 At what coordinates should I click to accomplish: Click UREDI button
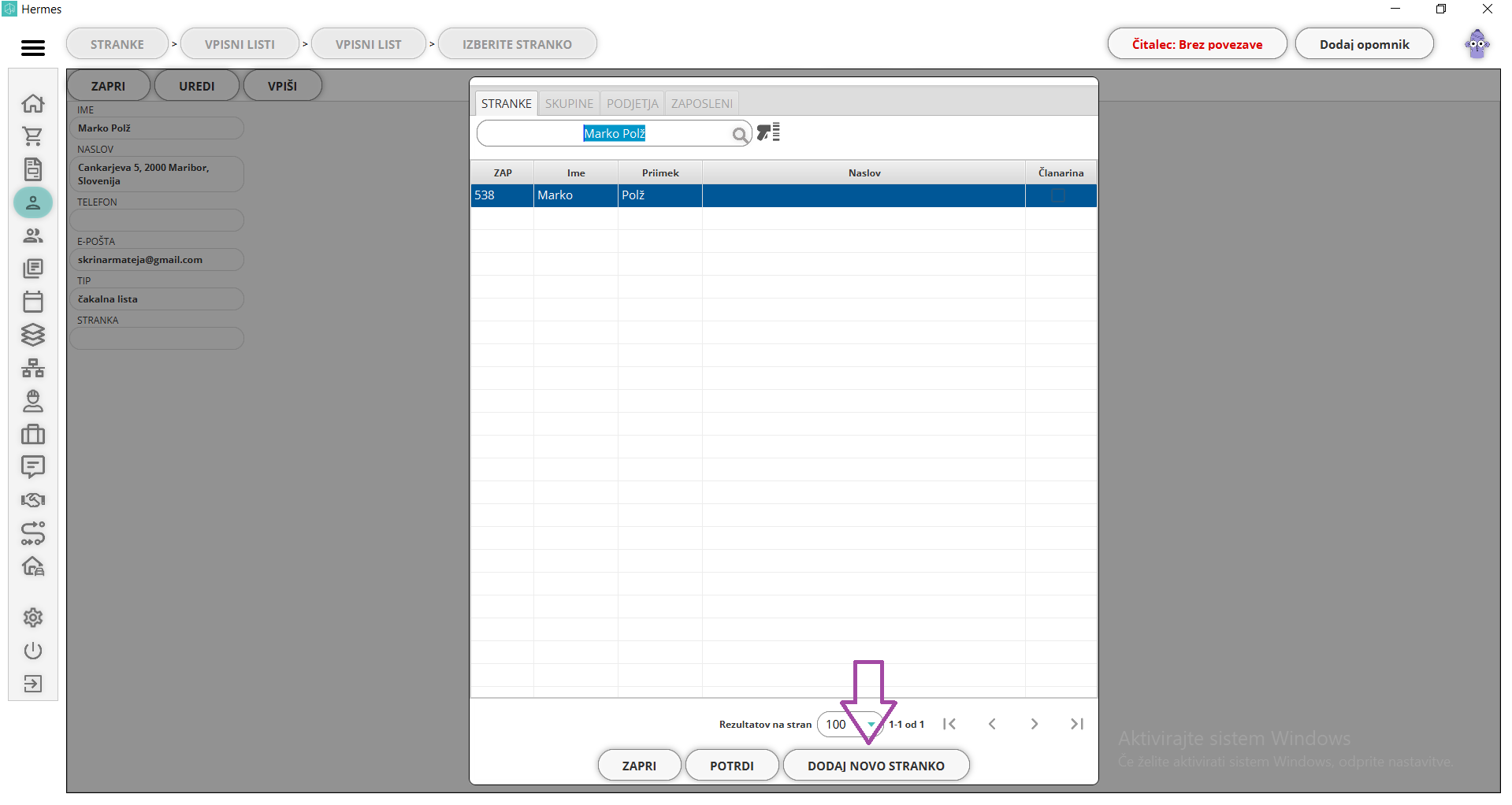[197, 86]
